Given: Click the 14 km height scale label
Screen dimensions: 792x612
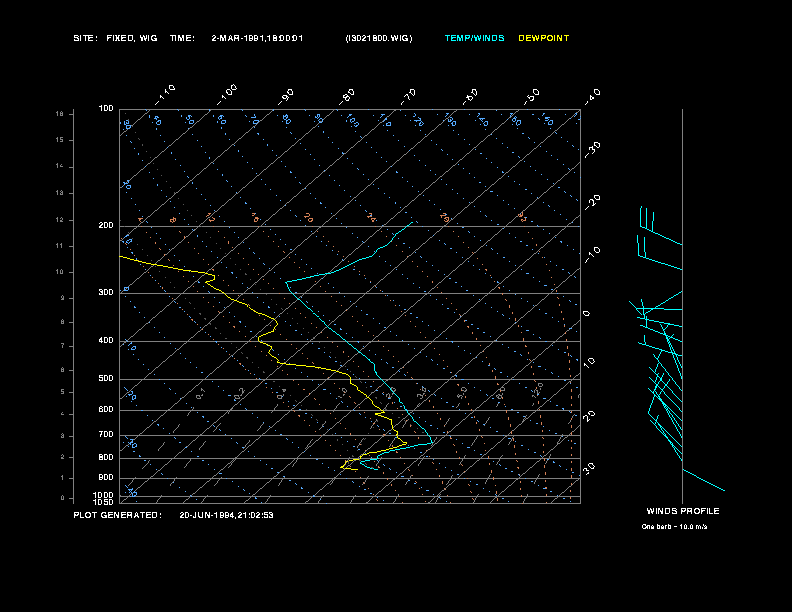Looking at the screenshot, I should (x=60, y=166).
